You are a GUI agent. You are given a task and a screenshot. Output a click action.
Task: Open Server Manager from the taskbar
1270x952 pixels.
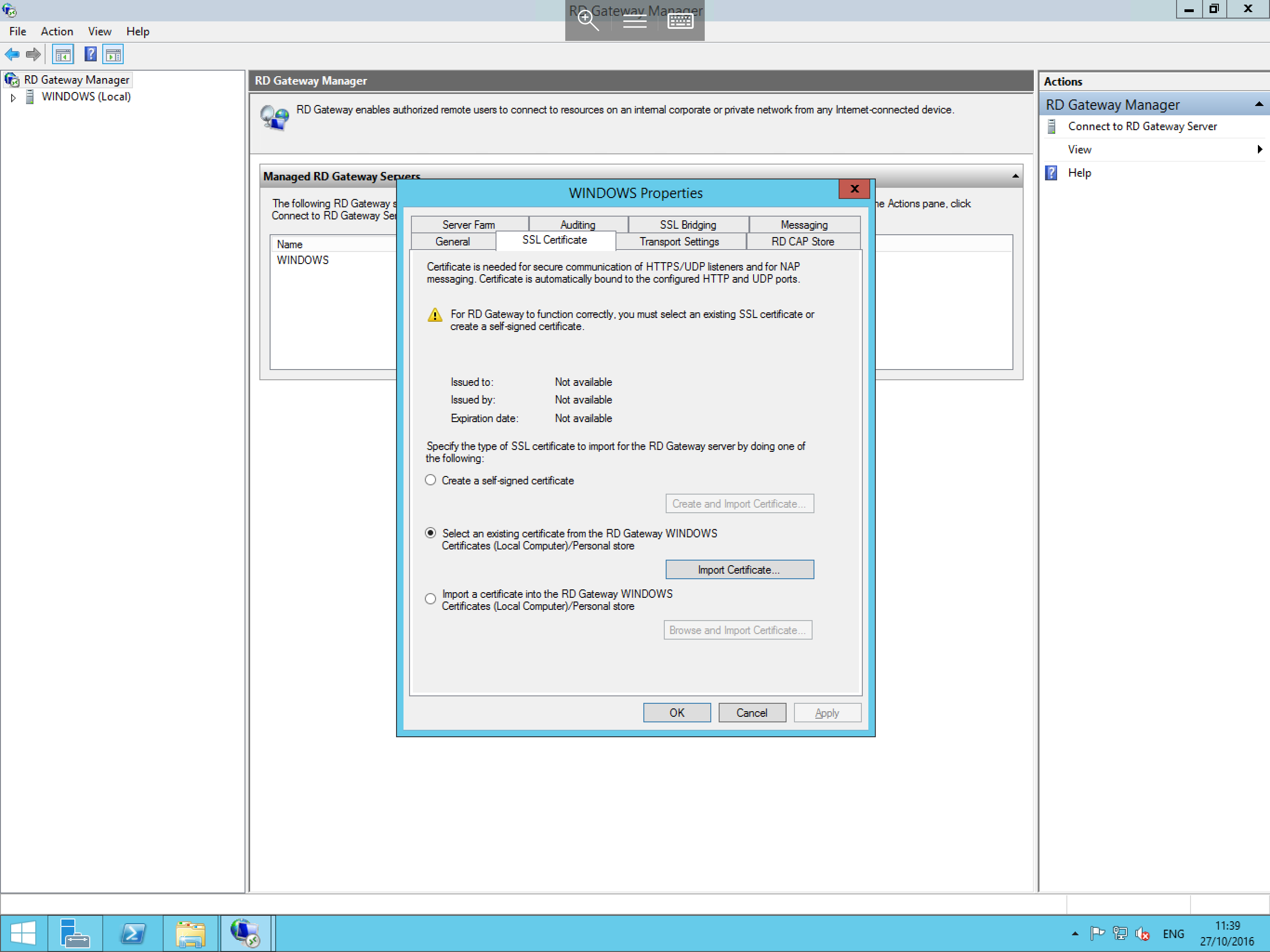[x=75, y=933]
